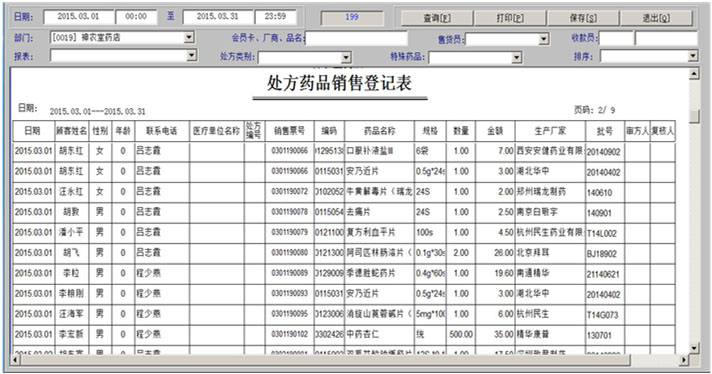
Task: Open the 售货员 salesperson dropdown
Action: tap(544, 39)
